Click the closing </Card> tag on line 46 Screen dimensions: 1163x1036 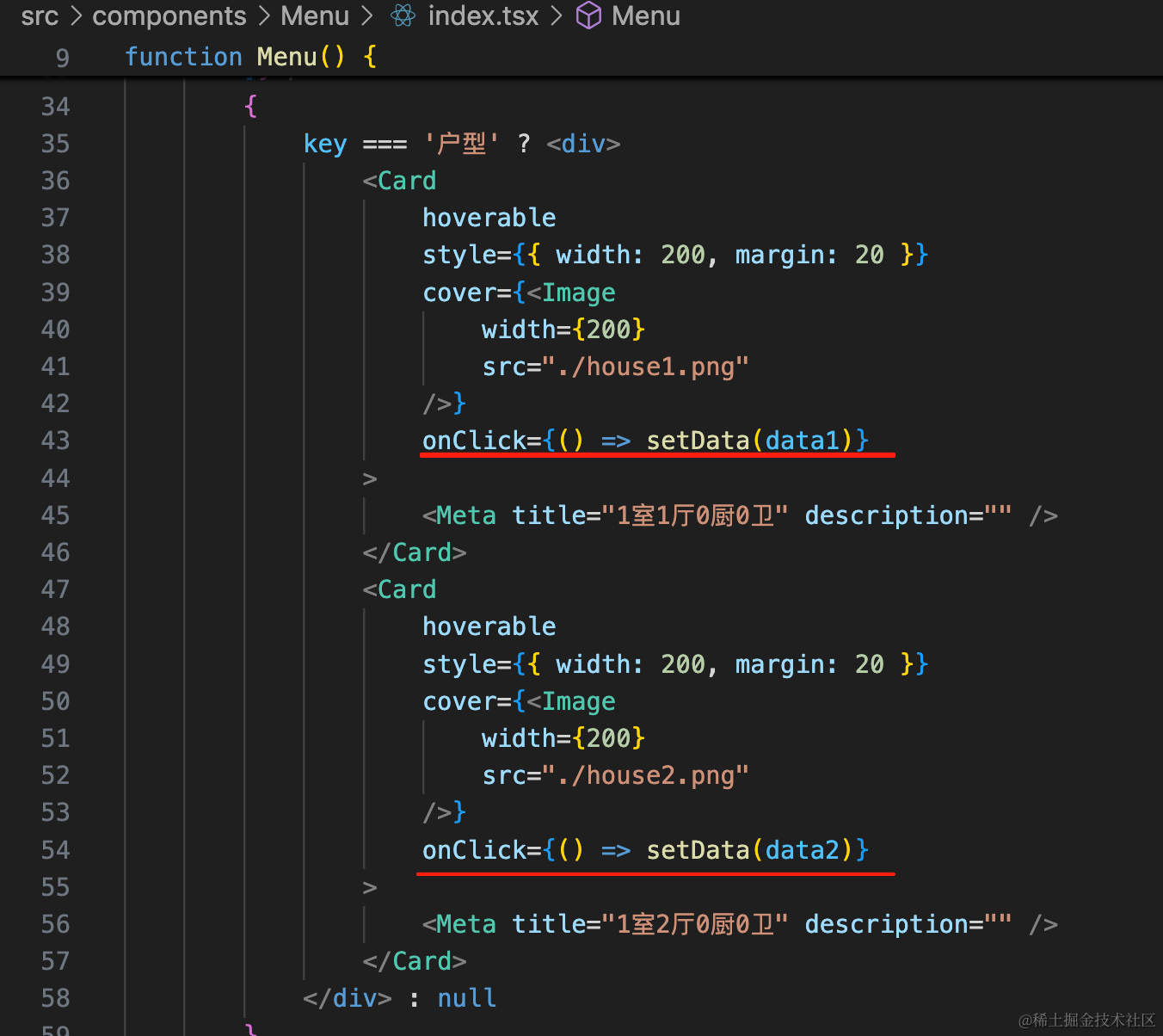[x=415, y=552]
